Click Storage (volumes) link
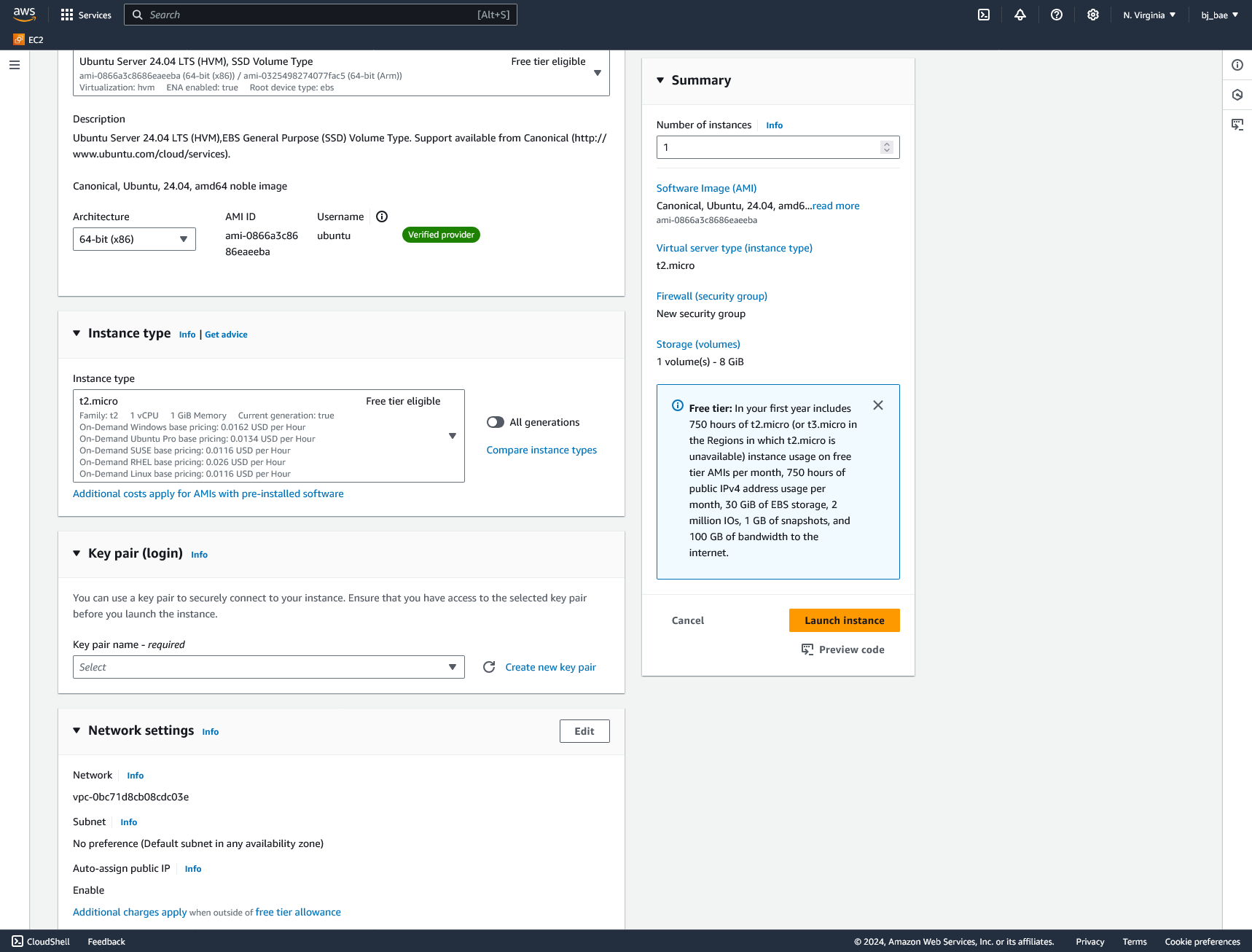This screenshot has width=1252, height=952. pyautogui.click(x=698, y=344)
